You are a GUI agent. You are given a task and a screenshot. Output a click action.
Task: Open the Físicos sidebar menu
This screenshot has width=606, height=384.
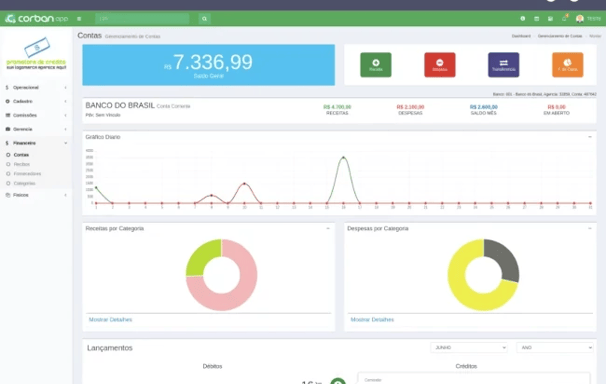tap(21, 195)
